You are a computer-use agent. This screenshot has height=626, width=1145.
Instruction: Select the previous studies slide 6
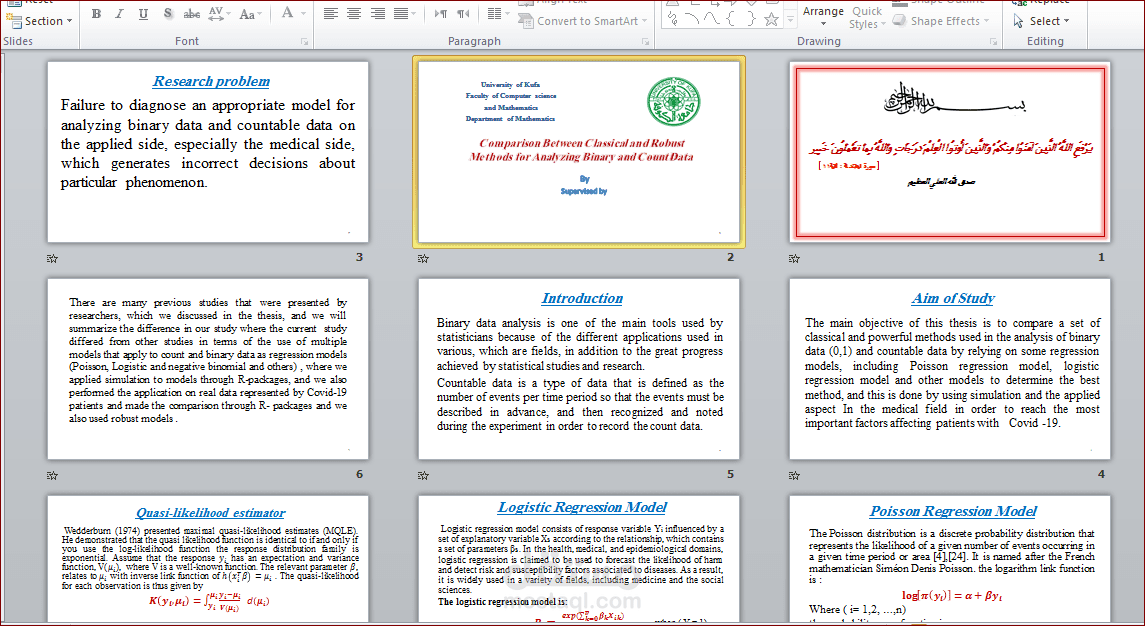pos(208,369)
